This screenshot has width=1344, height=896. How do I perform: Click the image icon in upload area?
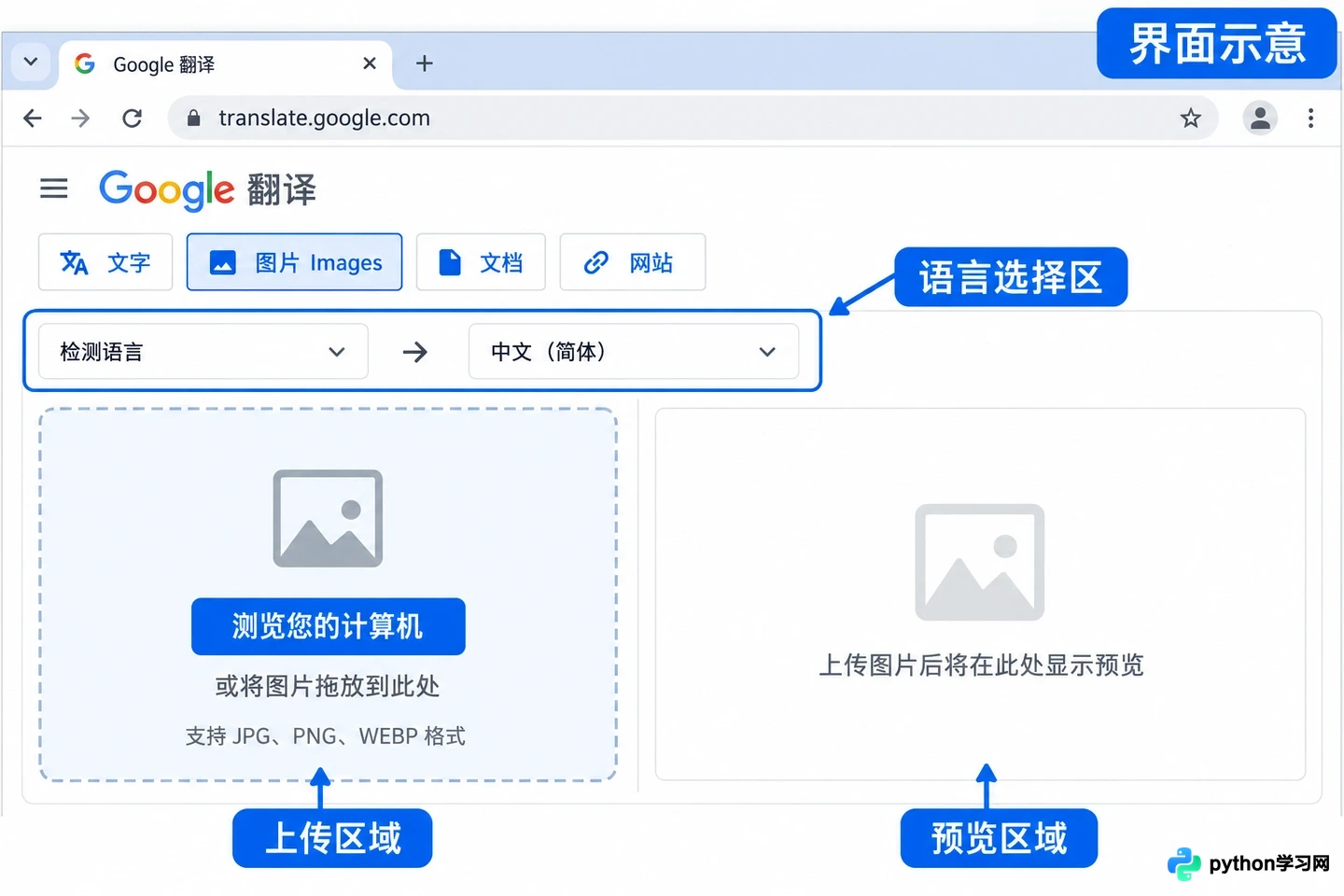click(328, 518)
